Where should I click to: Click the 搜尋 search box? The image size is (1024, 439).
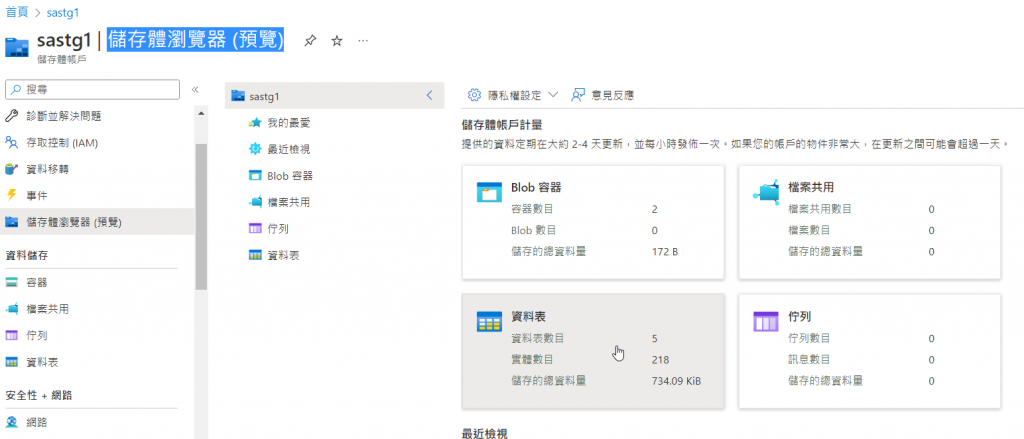(92, 89)
